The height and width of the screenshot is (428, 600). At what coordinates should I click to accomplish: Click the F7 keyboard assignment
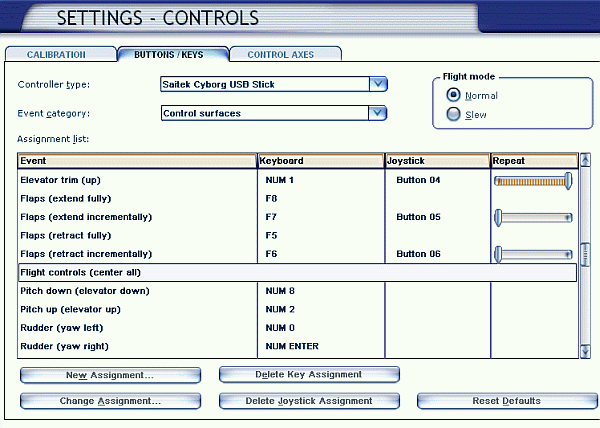[271, 217]
